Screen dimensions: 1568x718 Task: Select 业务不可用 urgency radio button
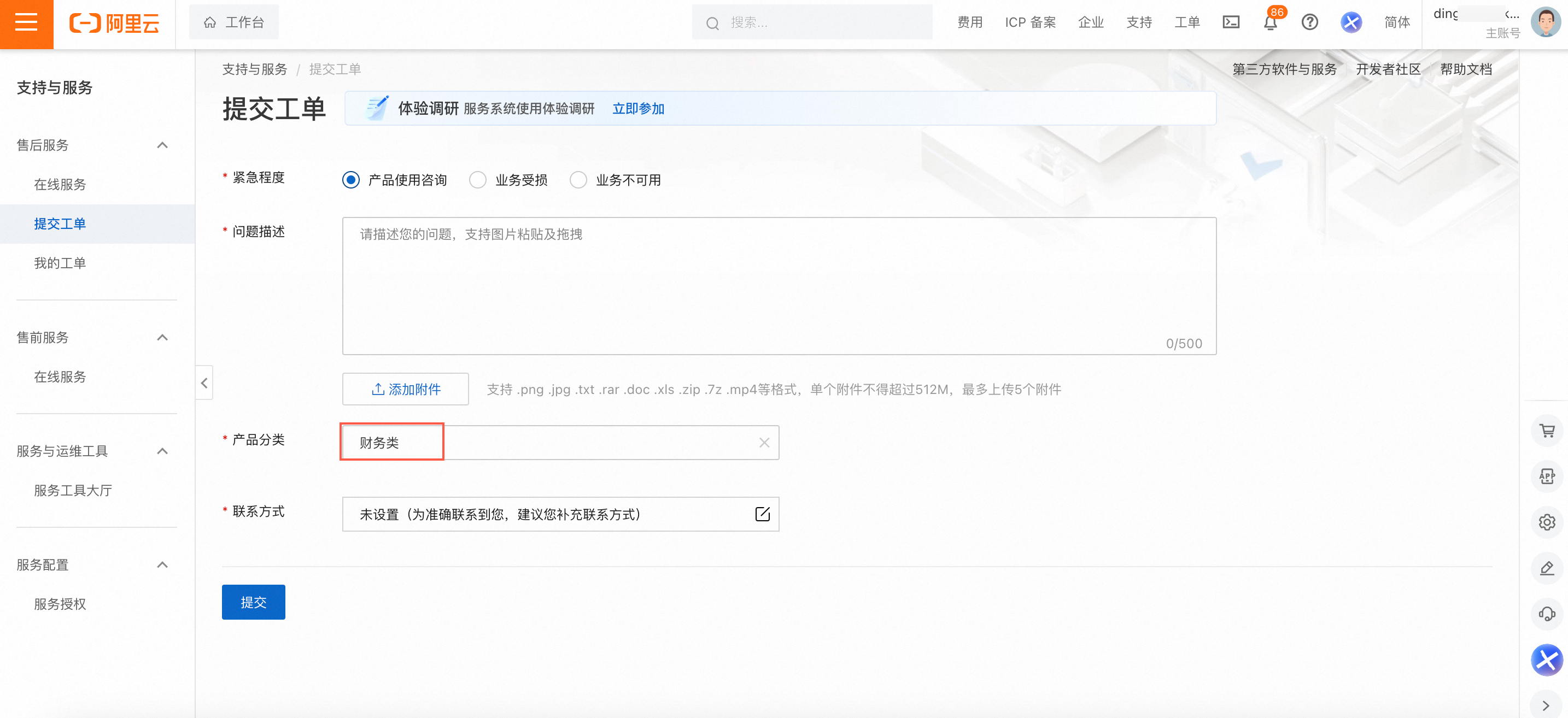578,180
